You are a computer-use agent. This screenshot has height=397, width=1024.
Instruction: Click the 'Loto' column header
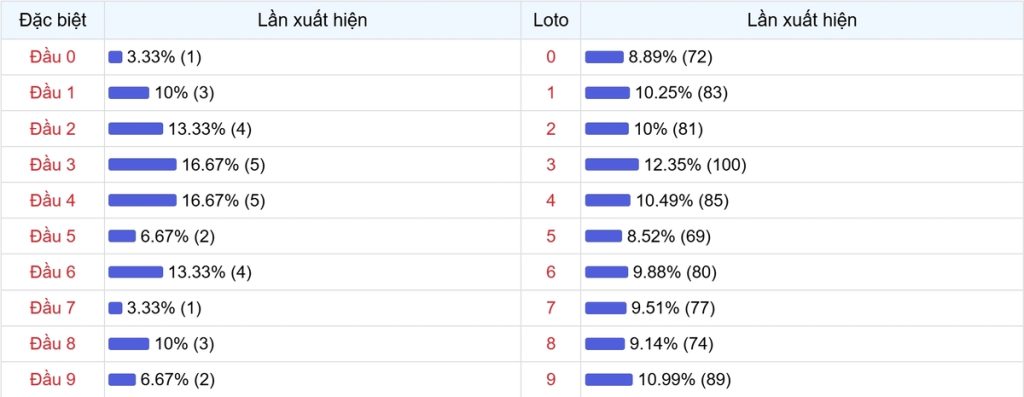tap(551, 20)
